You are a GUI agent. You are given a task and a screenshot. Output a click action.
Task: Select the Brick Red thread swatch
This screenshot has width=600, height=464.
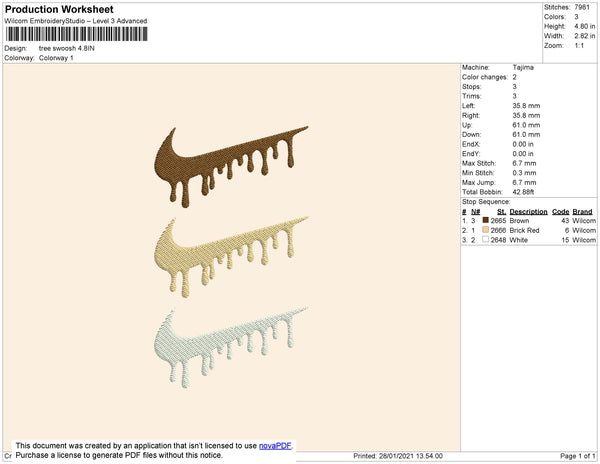pos(486,230)
